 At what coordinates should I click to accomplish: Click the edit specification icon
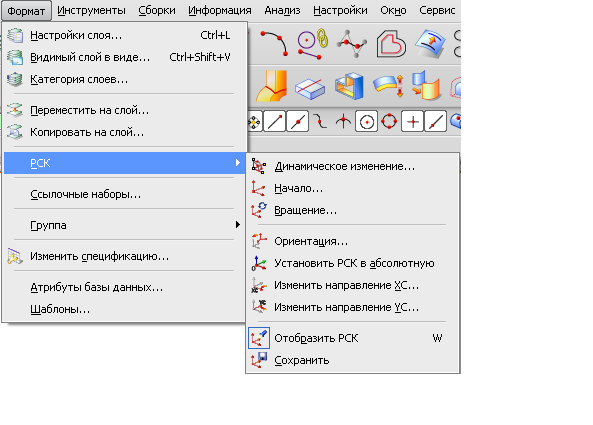15,256
